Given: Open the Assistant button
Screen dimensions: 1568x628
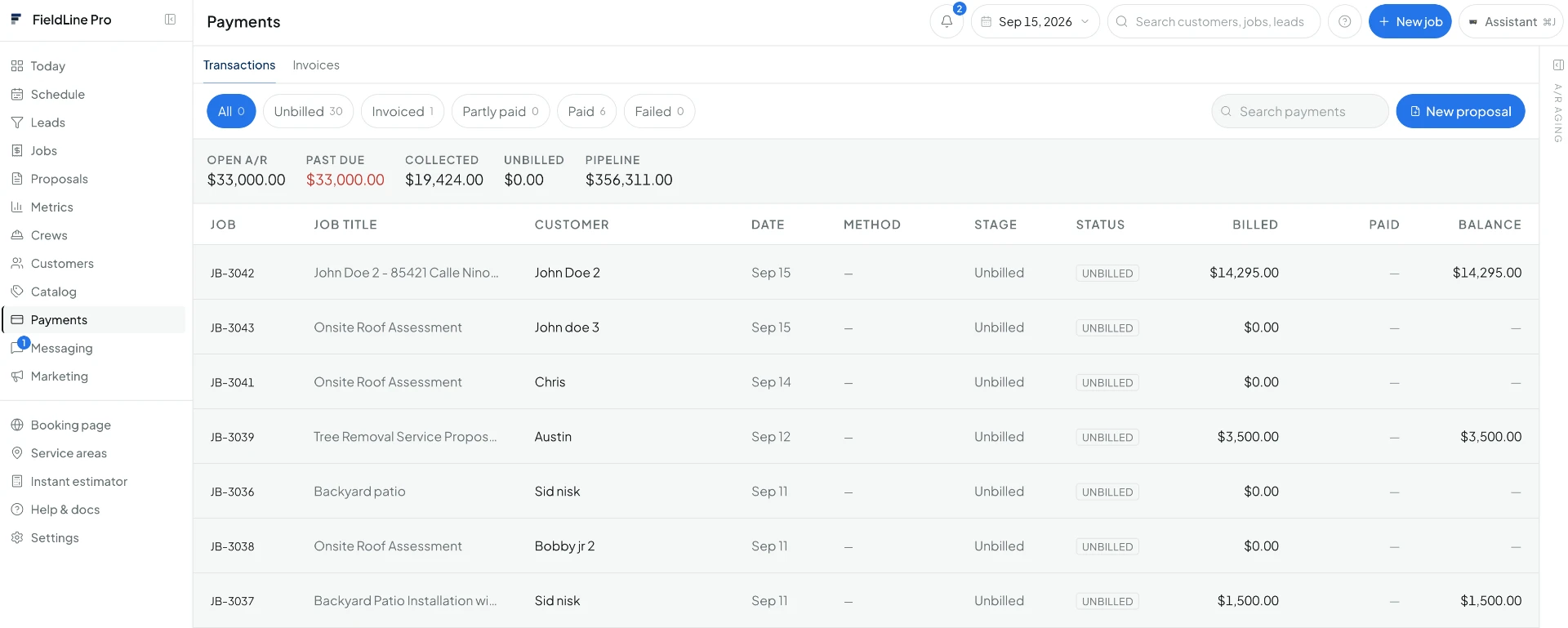Looking at the screenshot, I should 1511,21.
